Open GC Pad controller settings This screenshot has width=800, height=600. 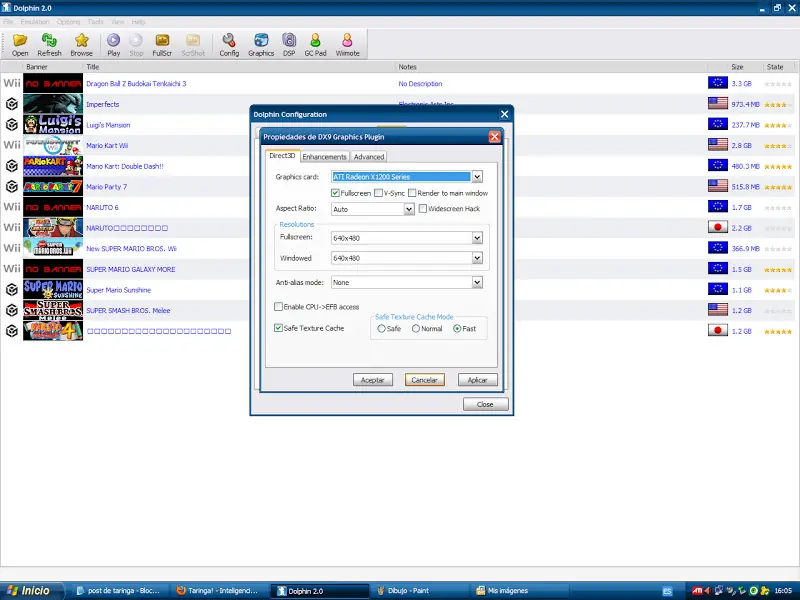pyautogui.click(x=315, y=44)
